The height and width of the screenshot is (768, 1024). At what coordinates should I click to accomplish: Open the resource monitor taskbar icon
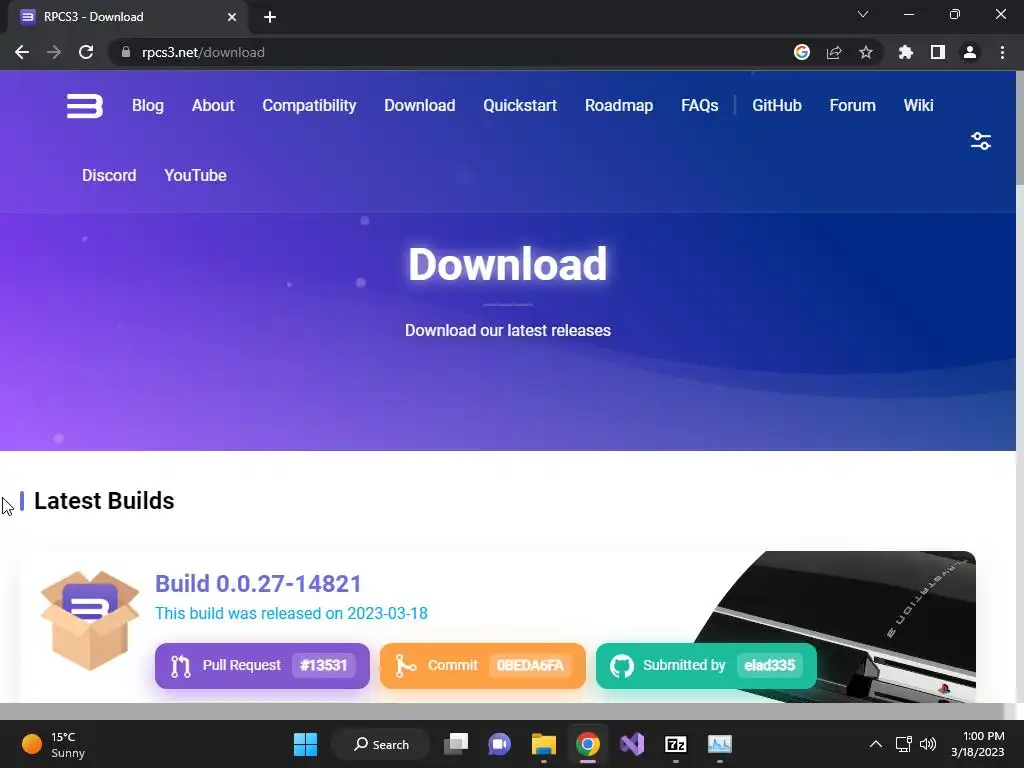point(720,744)
